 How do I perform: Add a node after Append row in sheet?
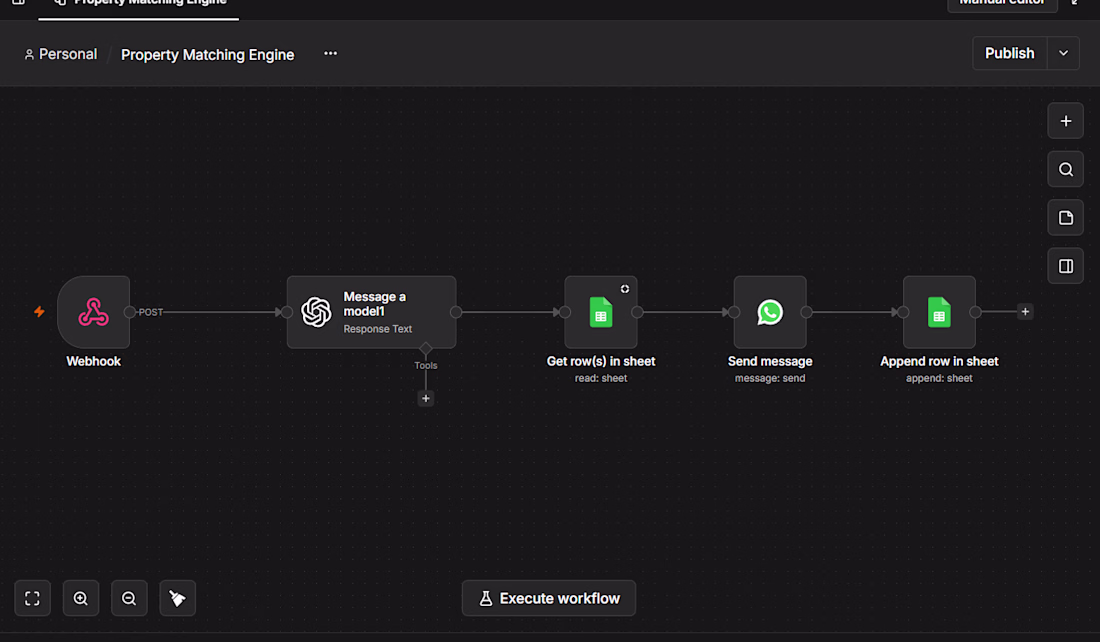(x=1025, y=312)
